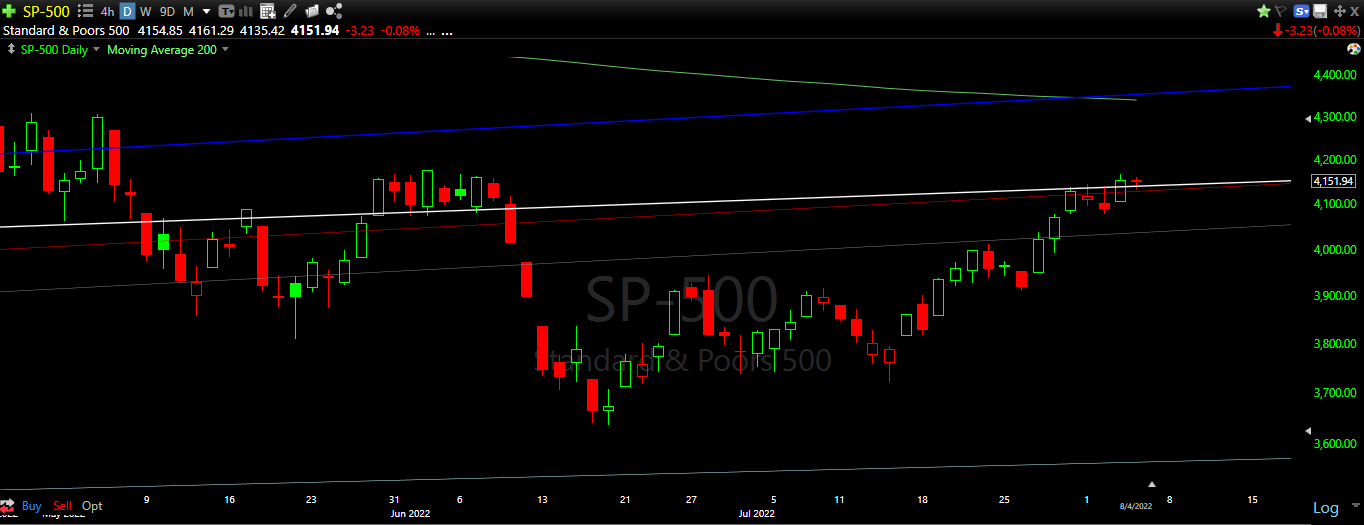
Task: Click the last price 4151.94 value
Action: click(x=315, y=31)
